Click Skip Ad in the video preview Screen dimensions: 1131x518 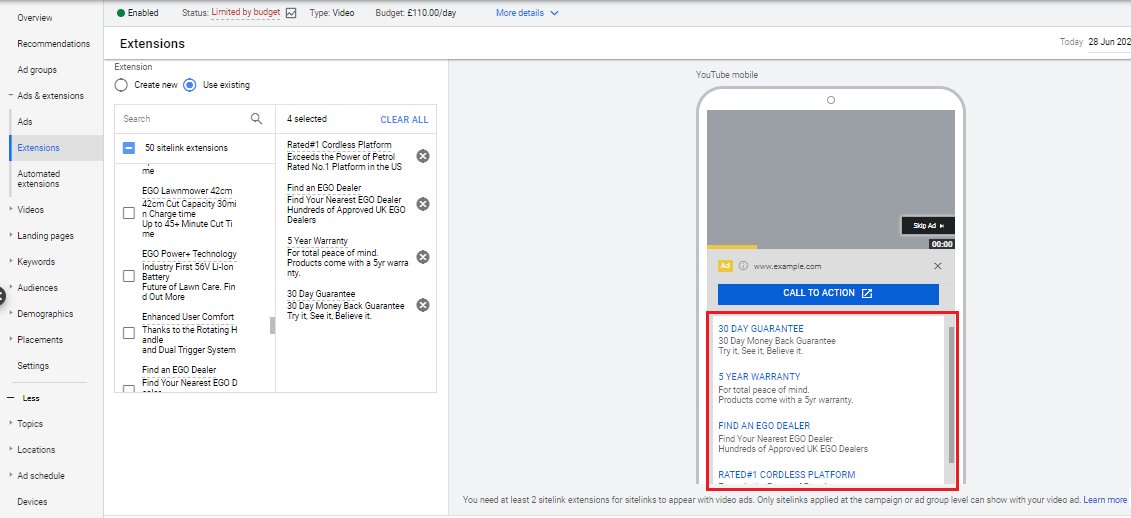[x=928, y=226]
